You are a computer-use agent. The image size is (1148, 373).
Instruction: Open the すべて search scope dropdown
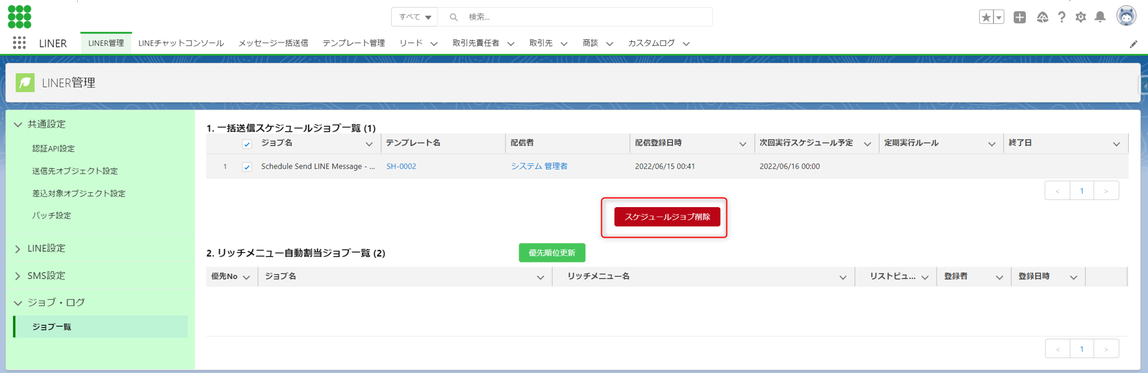tap(414, 17)
